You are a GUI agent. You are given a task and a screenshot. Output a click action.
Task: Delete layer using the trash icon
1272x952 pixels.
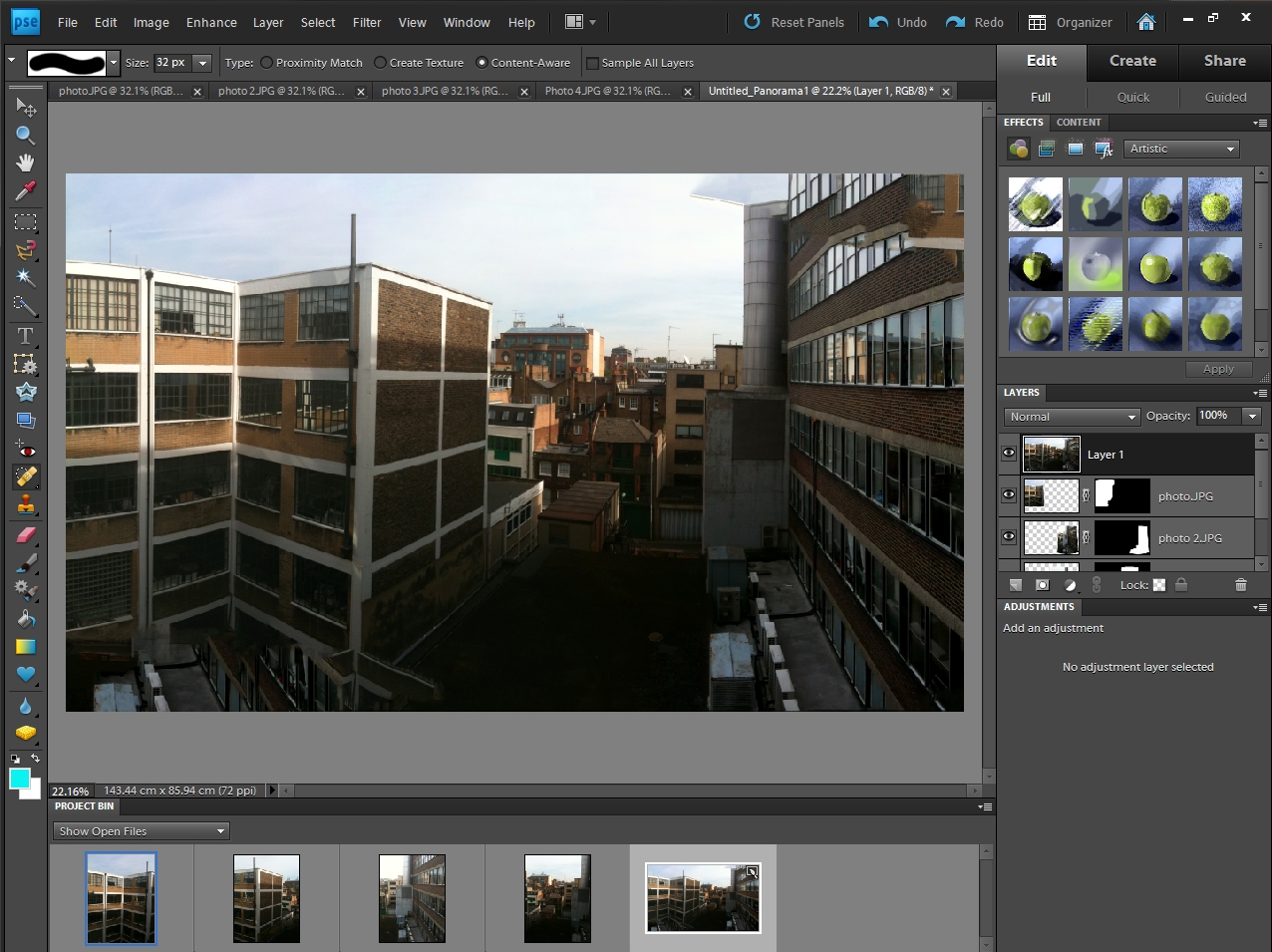[x=1240, y=585]
